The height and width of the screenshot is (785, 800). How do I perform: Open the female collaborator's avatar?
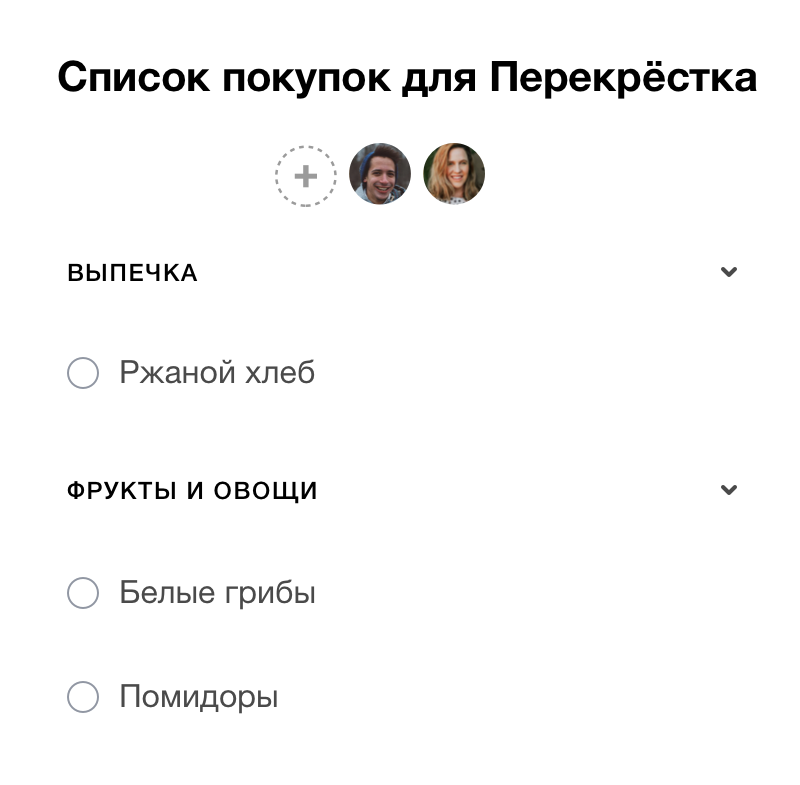click(455, 173)
